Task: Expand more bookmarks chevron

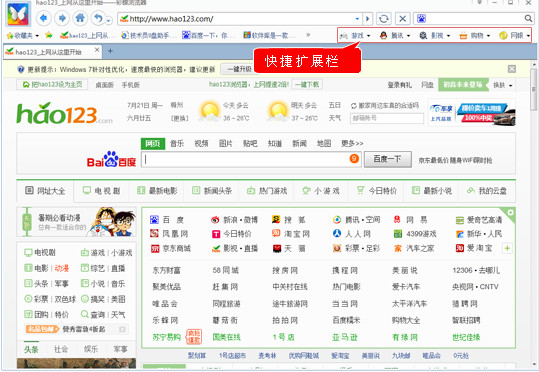Action: click(308, 35)
